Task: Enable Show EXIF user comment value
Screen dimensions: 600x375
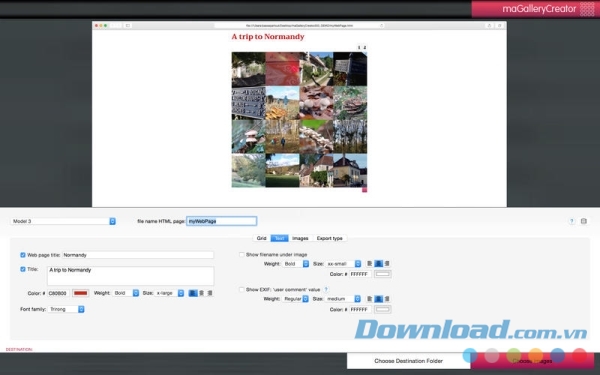Action: pos(241,290)
